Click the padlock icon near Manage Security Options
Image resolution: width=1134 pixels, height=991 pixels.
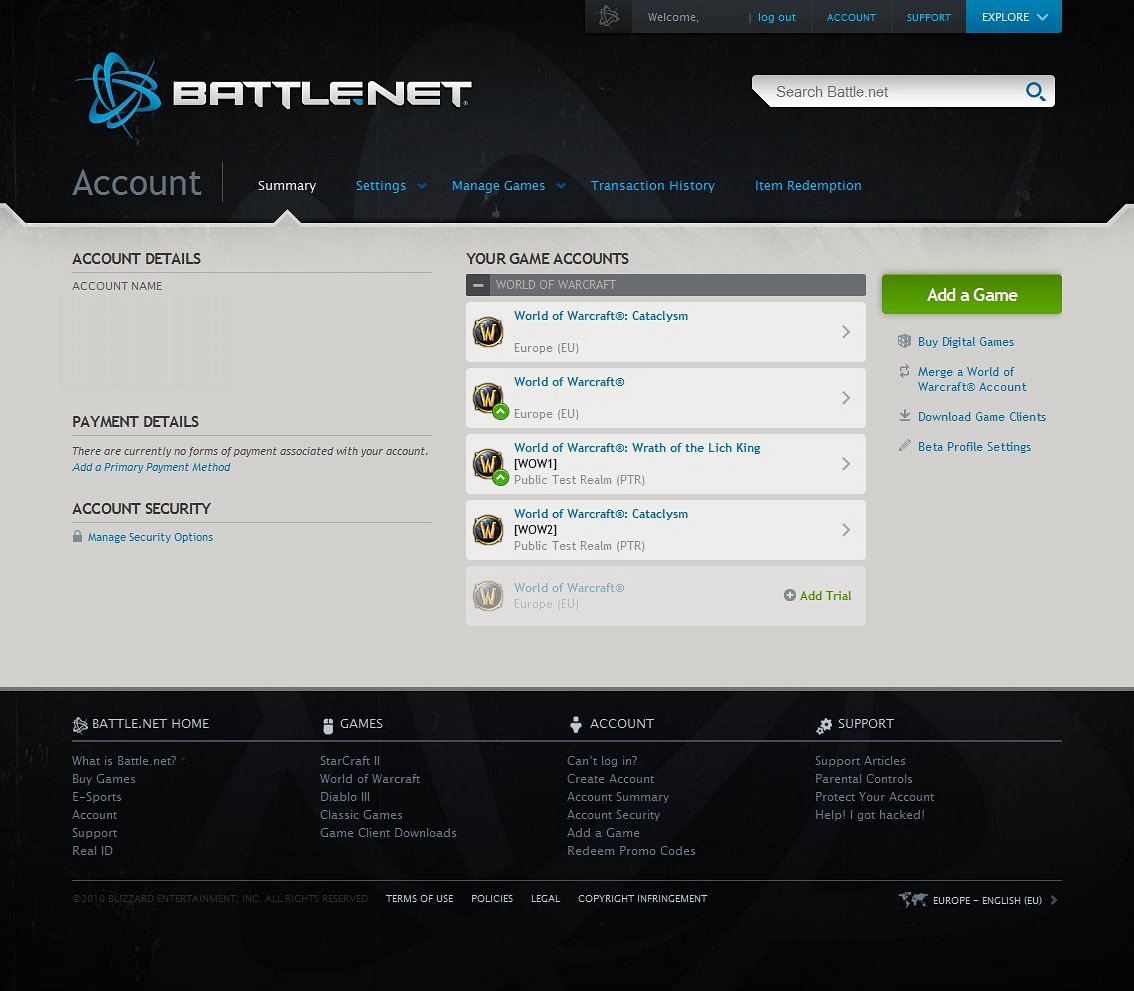tap(77, 536)
